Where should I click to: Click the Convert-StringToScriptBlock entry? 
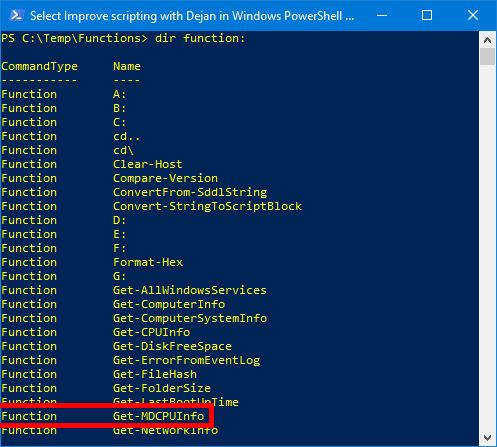coord(207,206)
